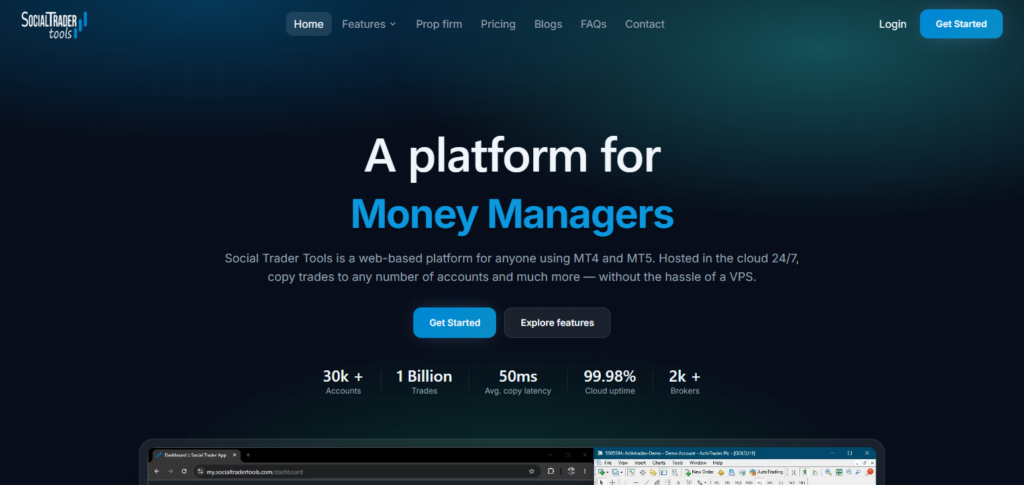Screen dimensions: 1024x485
Task: Click the reload icon in preview browser
Action: coord(184,471)
